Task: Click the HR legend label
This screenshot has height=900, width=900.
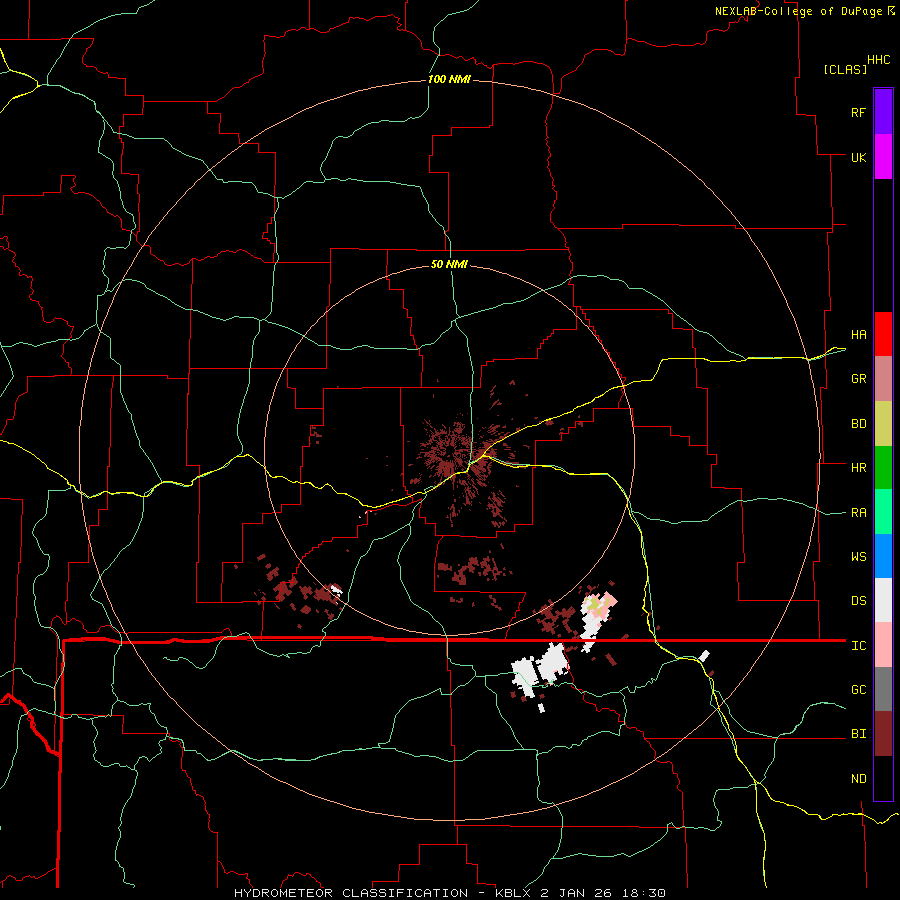Action: 858,468
